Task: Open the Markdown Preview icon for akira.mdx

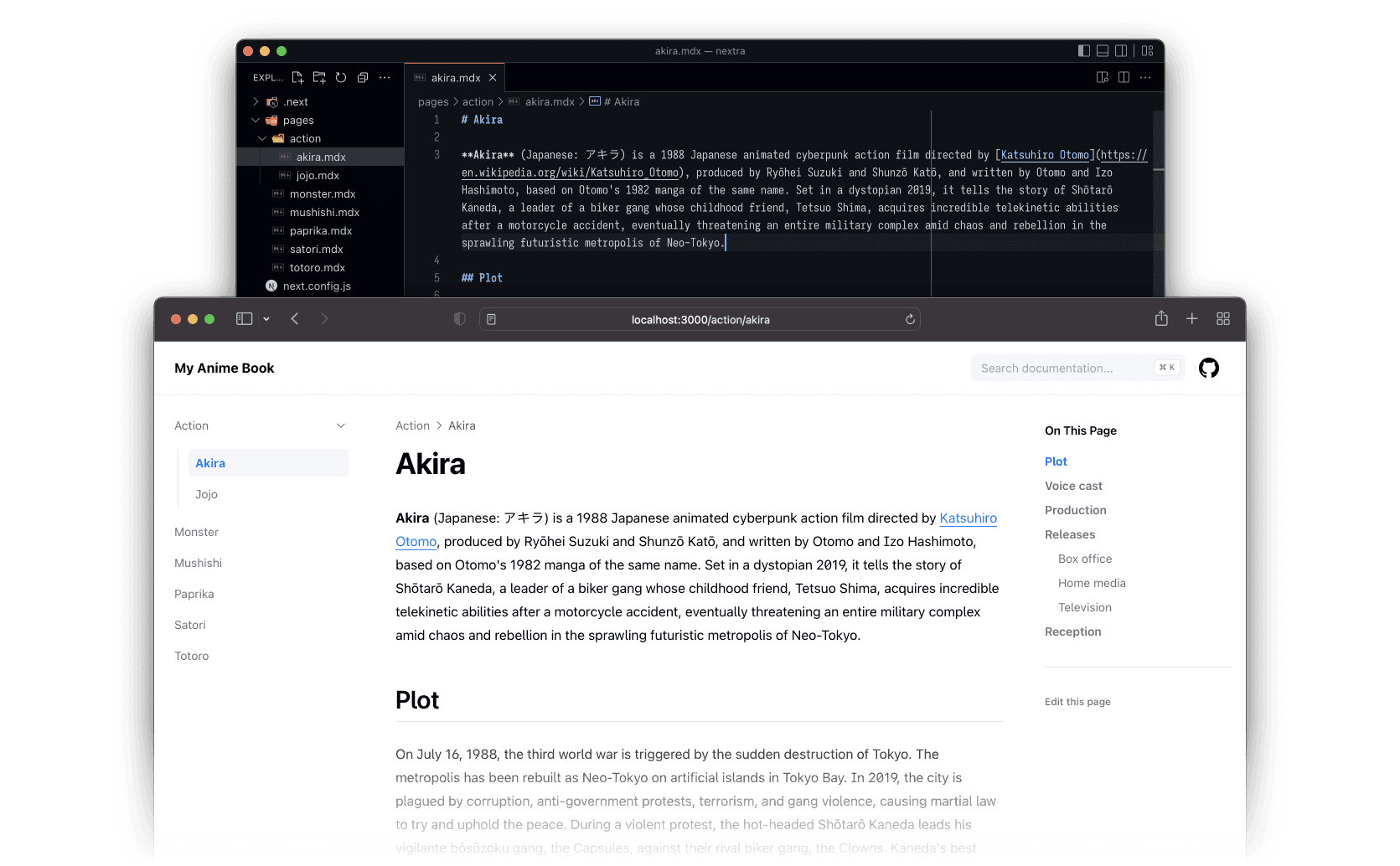Action: tap(1102, 77)
